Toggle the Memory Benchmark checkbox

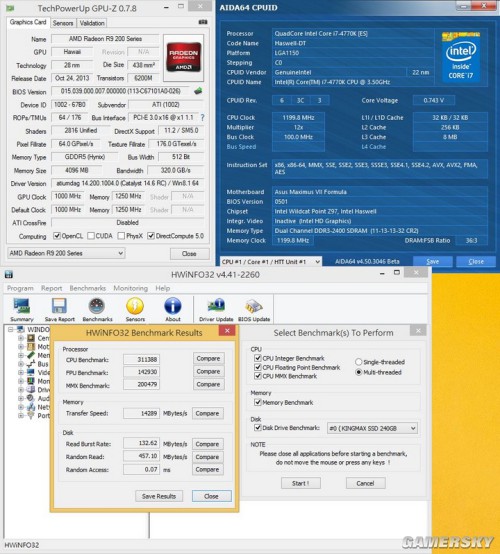coord(258,402)
